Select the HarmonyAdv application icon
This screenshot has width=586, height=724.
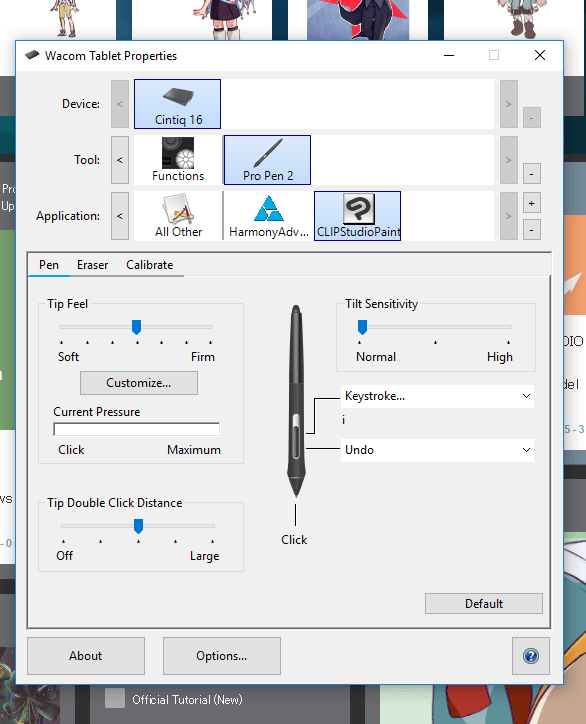click(268, 216)
